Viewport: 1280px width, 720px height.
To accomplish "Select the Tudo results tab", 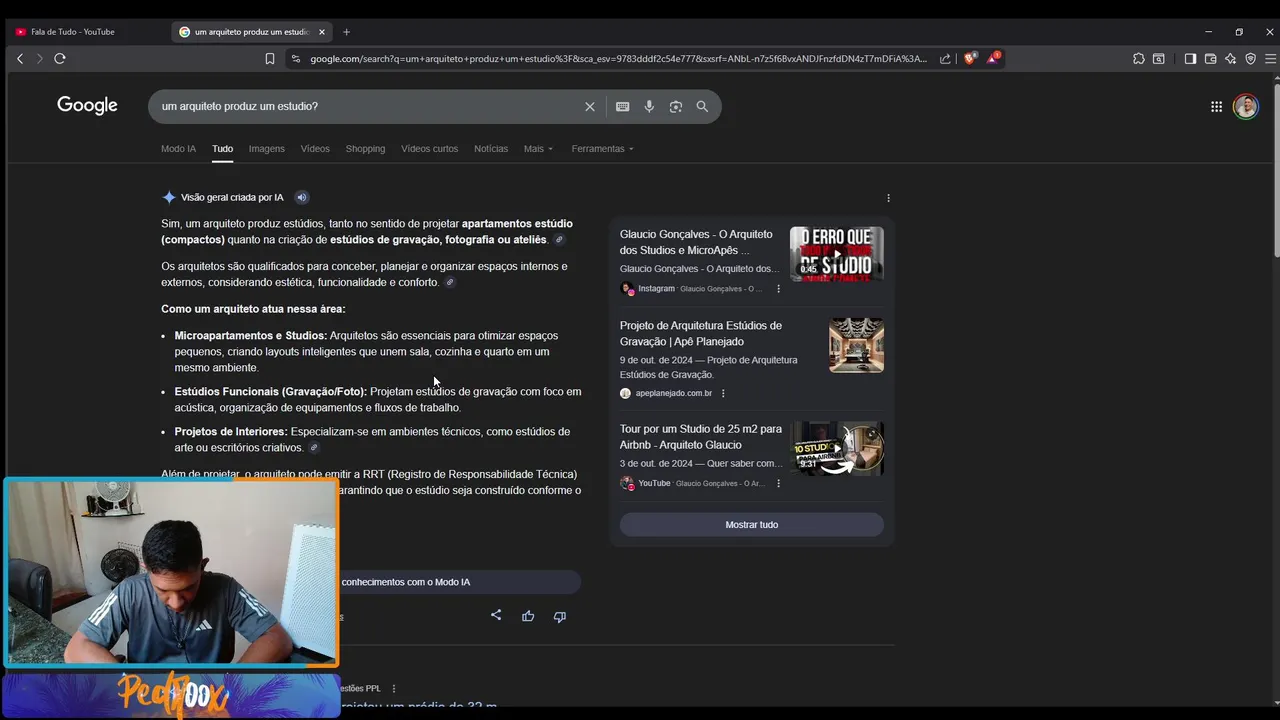I will click(x=222, y=149).
